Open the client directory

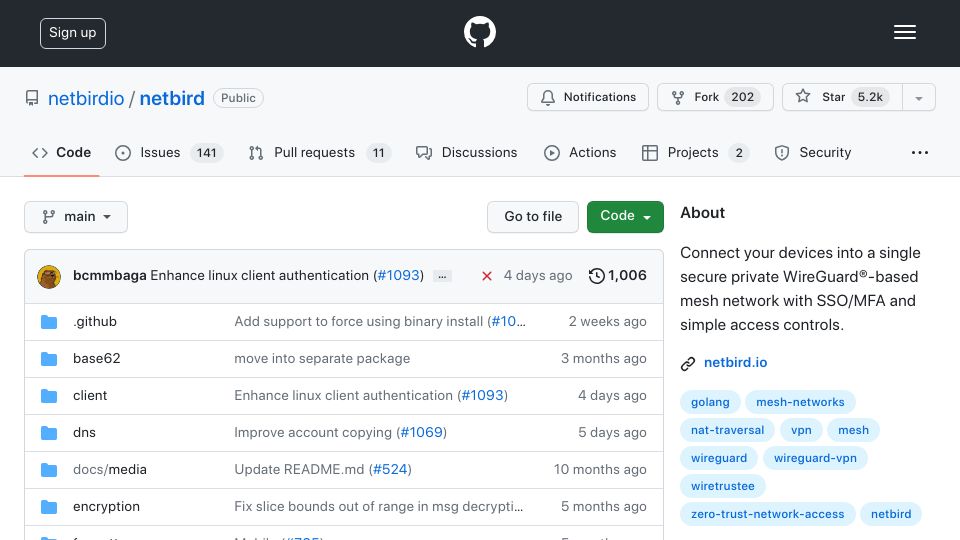tap(90, 396)
